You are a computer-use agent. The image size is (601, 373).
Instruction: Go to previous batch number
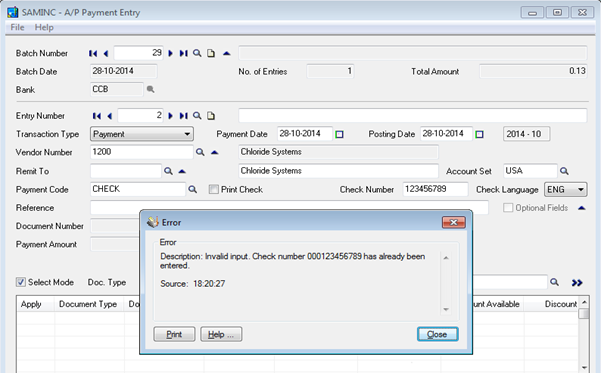pos(106,53)
